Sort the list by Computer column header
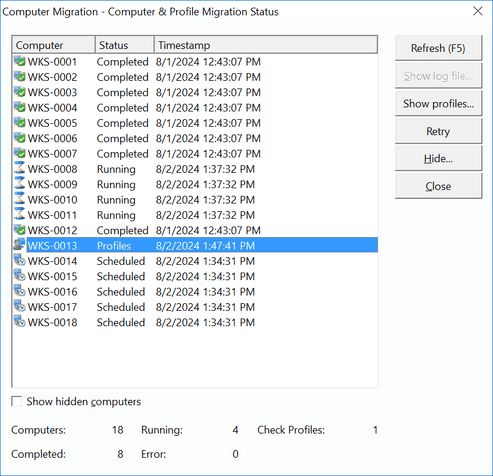Image resolution: width=493 pixels, height=476 pixels. 54,45
